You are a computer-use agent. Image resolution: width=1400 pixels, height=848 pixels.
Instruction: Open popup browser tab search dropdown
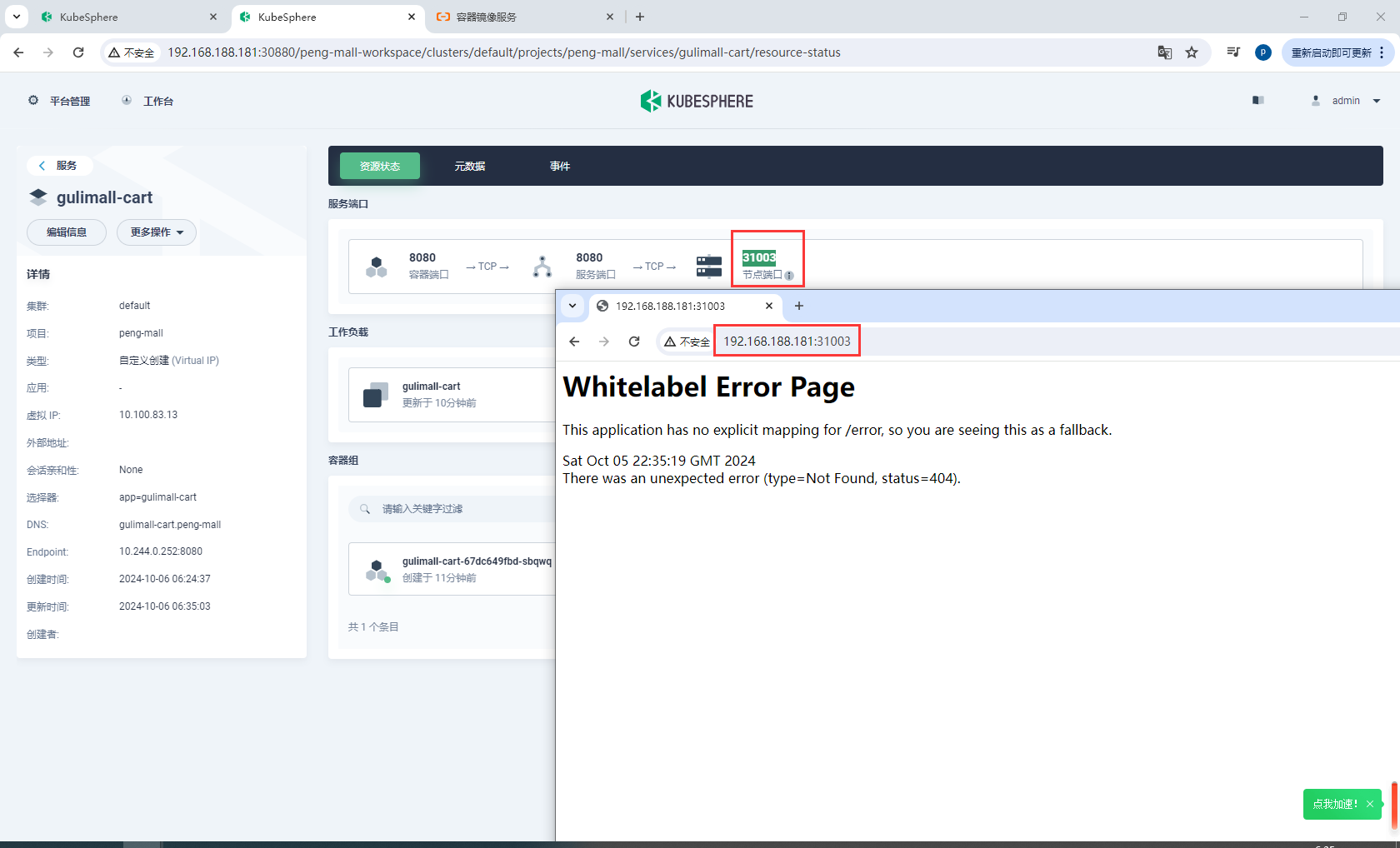coord(572,306)
